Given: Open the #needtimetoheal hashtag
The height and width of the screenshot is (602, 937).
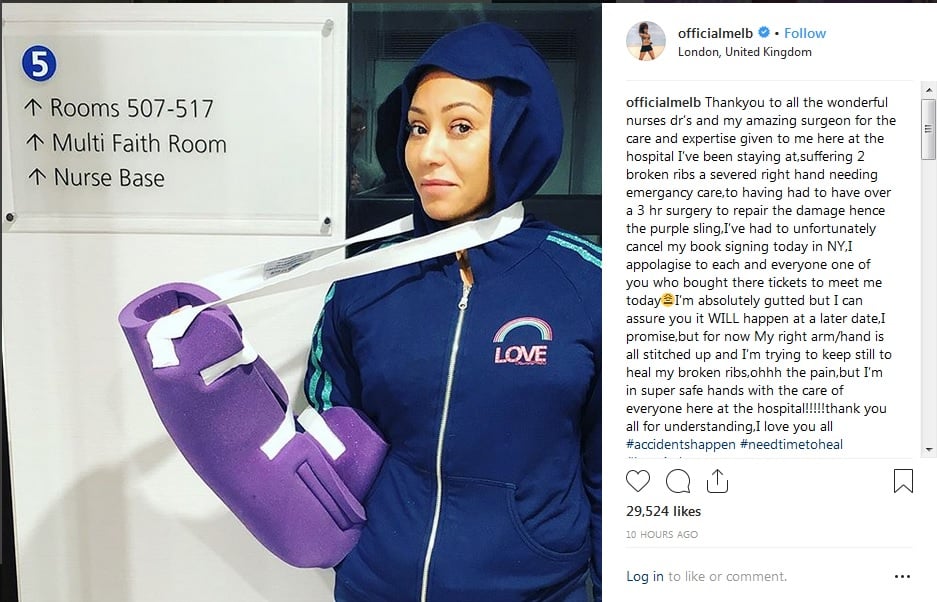Looking at the screenshot, I should (791, 444).
